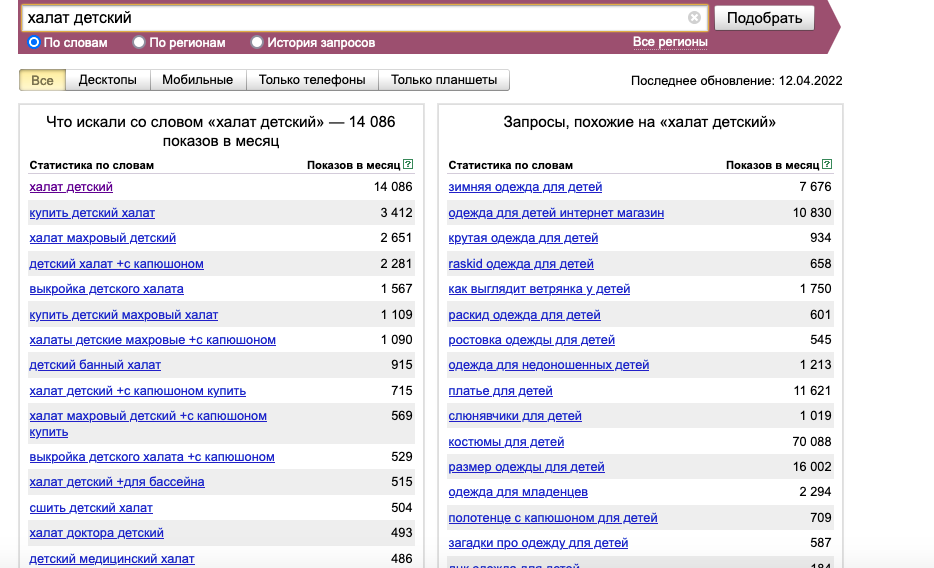This screenshot has height=568, width=934.
Task: Open 'выкройка детского халата' link
Action: coord(107,289)
